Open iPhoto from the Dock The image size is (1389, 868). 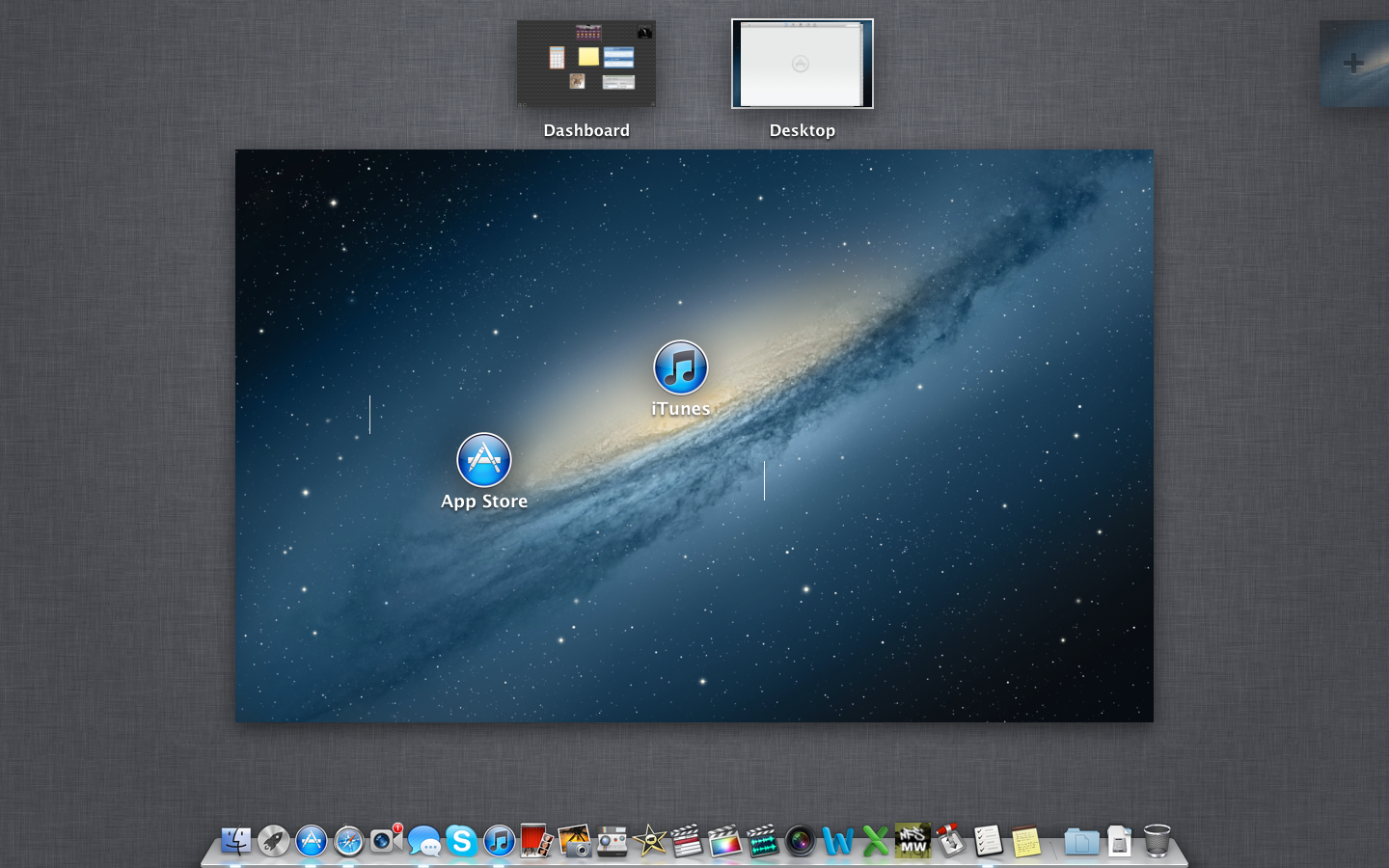575,841
